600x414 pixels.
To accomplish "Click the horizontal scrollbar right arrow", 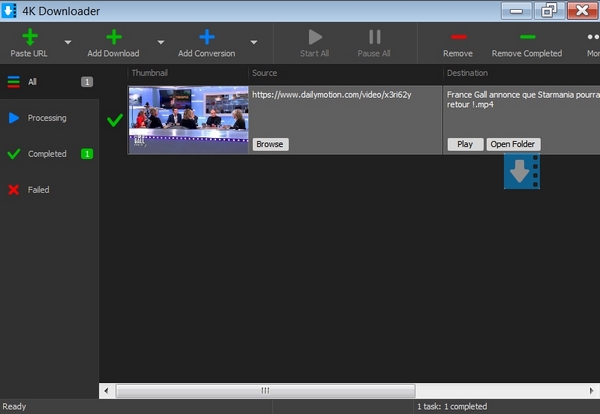I will pyautogui.click(x=592, y=391).
